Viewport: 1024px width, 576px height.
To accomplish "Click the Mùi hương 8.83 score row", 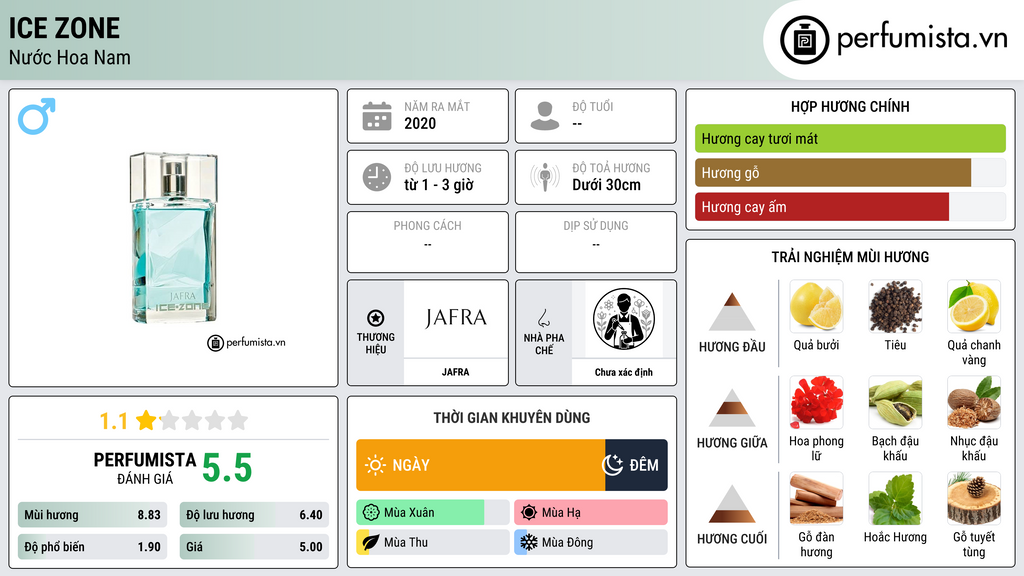I will (x=92, y=515).
